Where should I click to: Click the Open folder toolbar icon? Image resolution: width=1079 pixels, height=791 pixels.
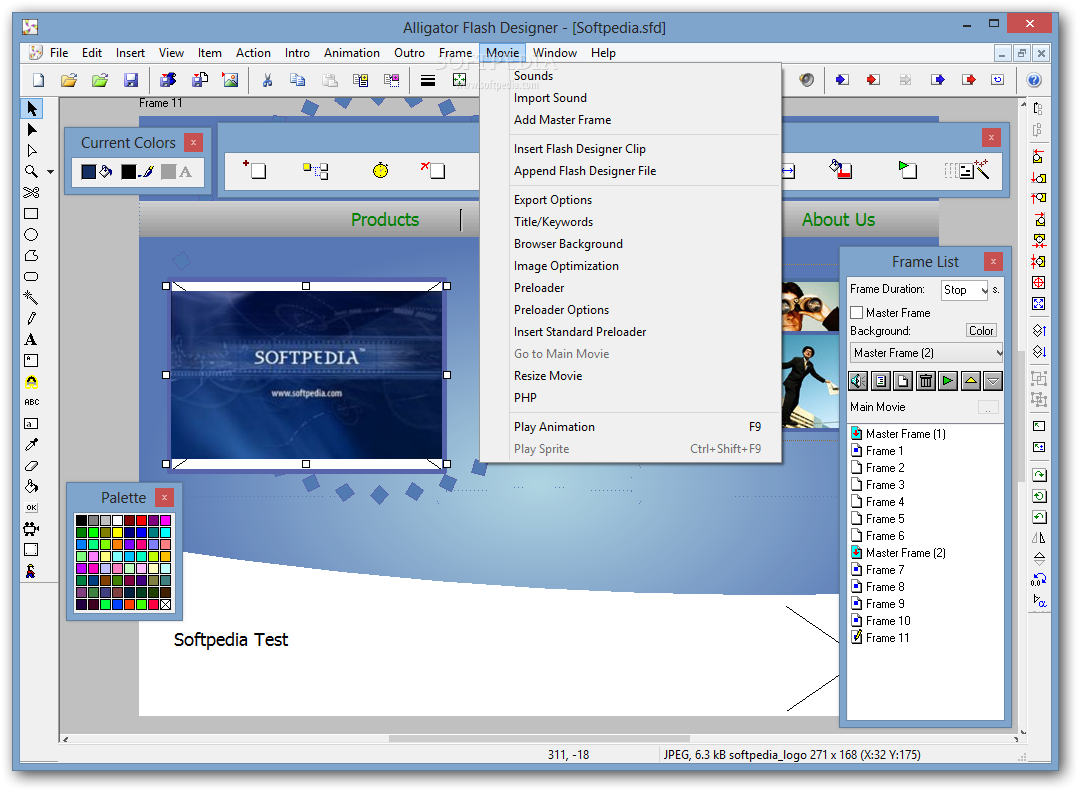click(x=69, y=81)
